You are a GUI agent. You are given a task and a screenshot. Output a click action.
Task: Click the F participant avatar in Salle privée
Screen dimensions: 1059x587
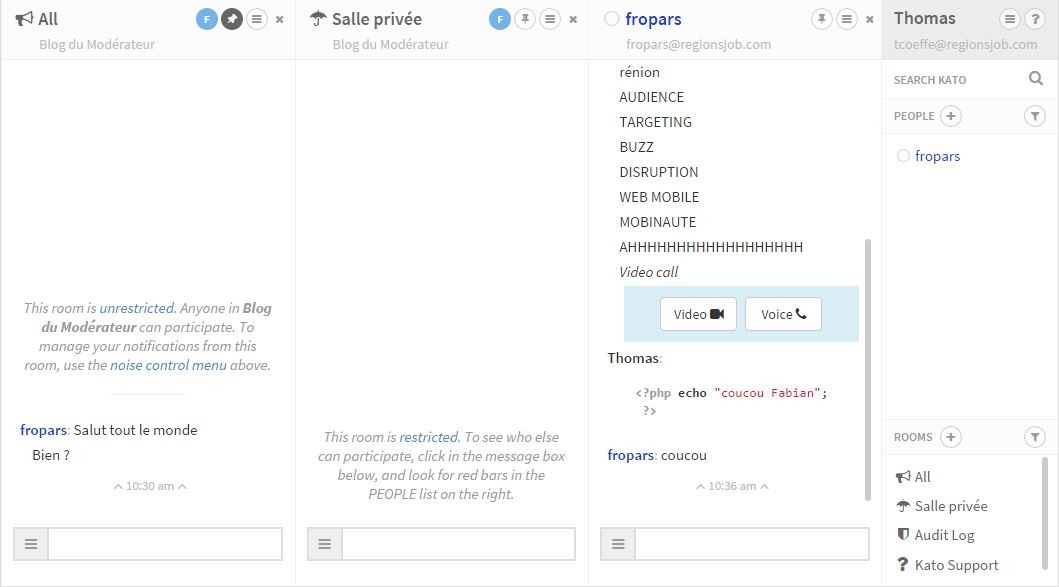[x=500, y=19]
